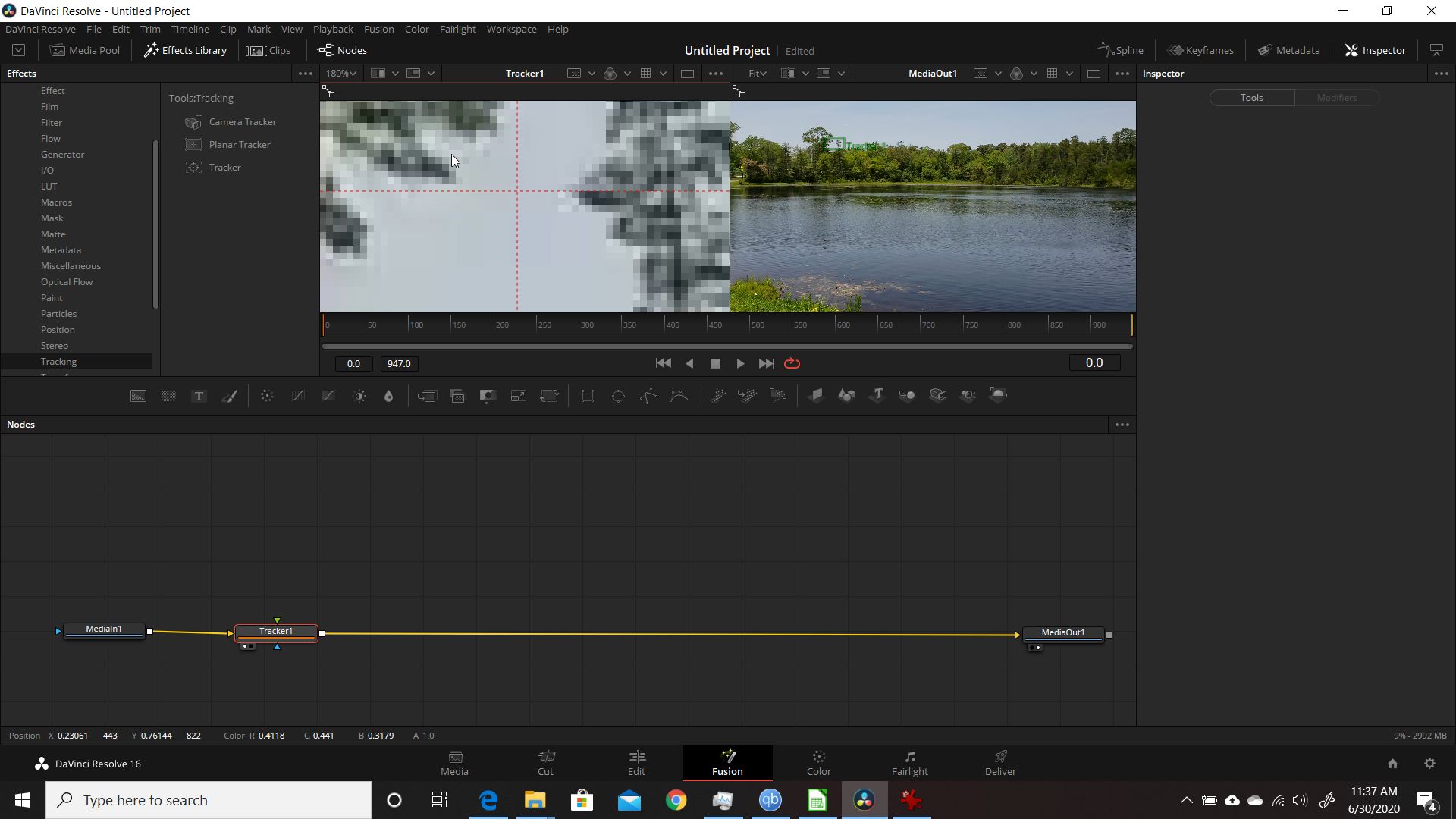The height and width of the screenshot is (819, 1456).
Task: Add a B-Spline mask tool
Action: (679, 396)
